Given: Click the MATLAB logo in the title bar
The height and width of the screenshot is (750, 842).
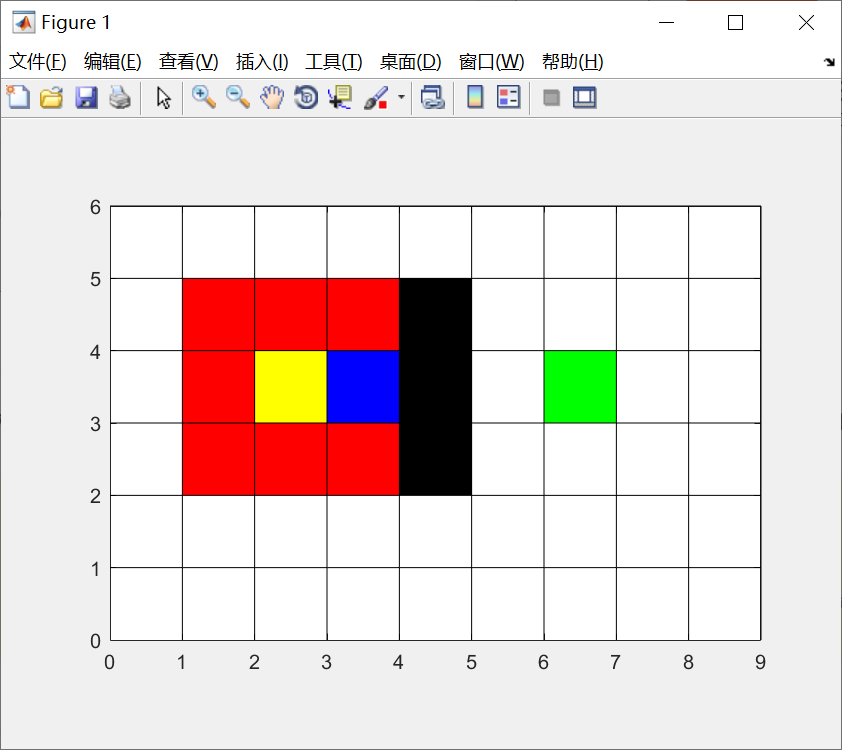Looking at the screenshot, I should click(x=24, y=23).
